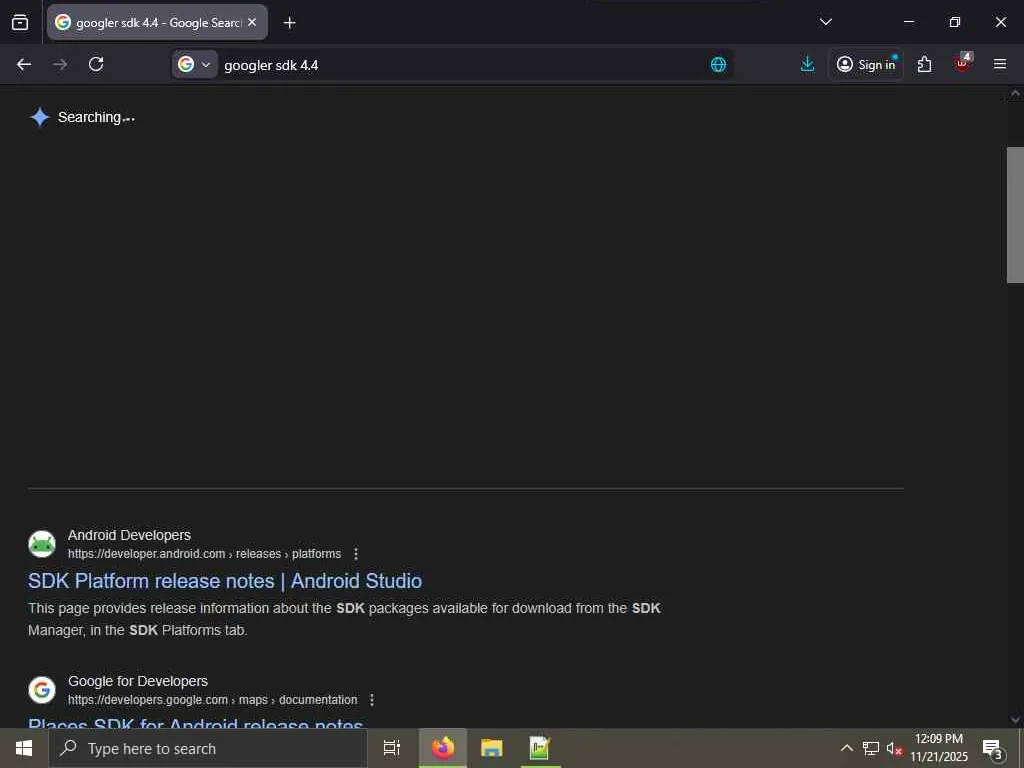Click the developers.google.com URL breadcrumb
The width and height of the screenshot is (1024, 768).
(212, 700)
